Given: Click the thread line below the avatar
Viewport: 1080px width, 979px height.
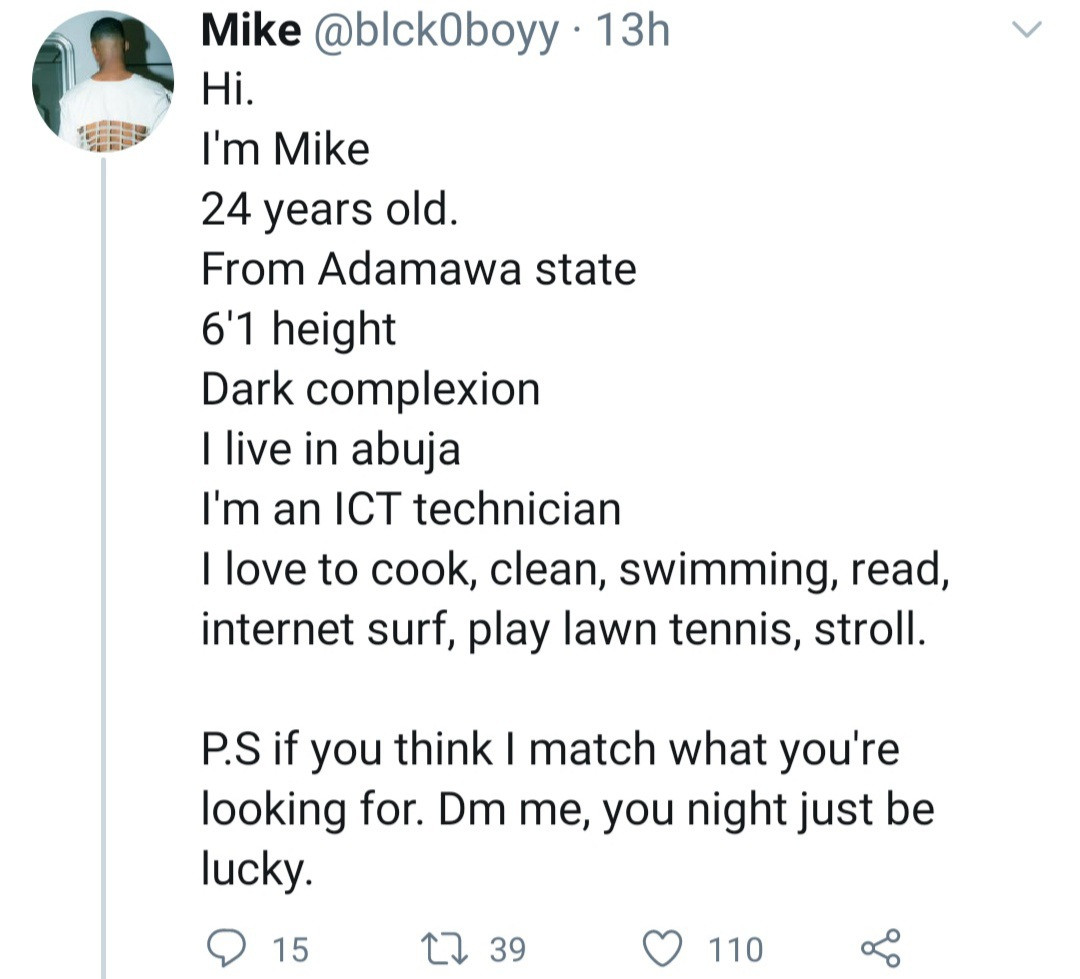Looking at the screenshot, I should pyautogui.click(x=103, y=560).
